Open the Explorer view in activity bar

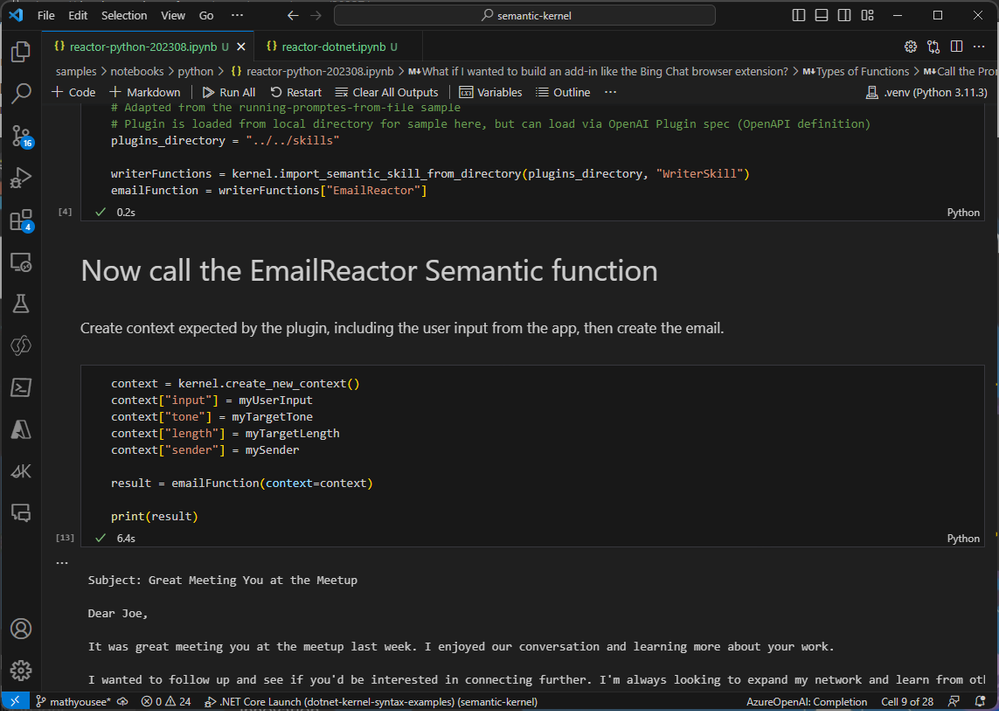(x=20, y=52)
